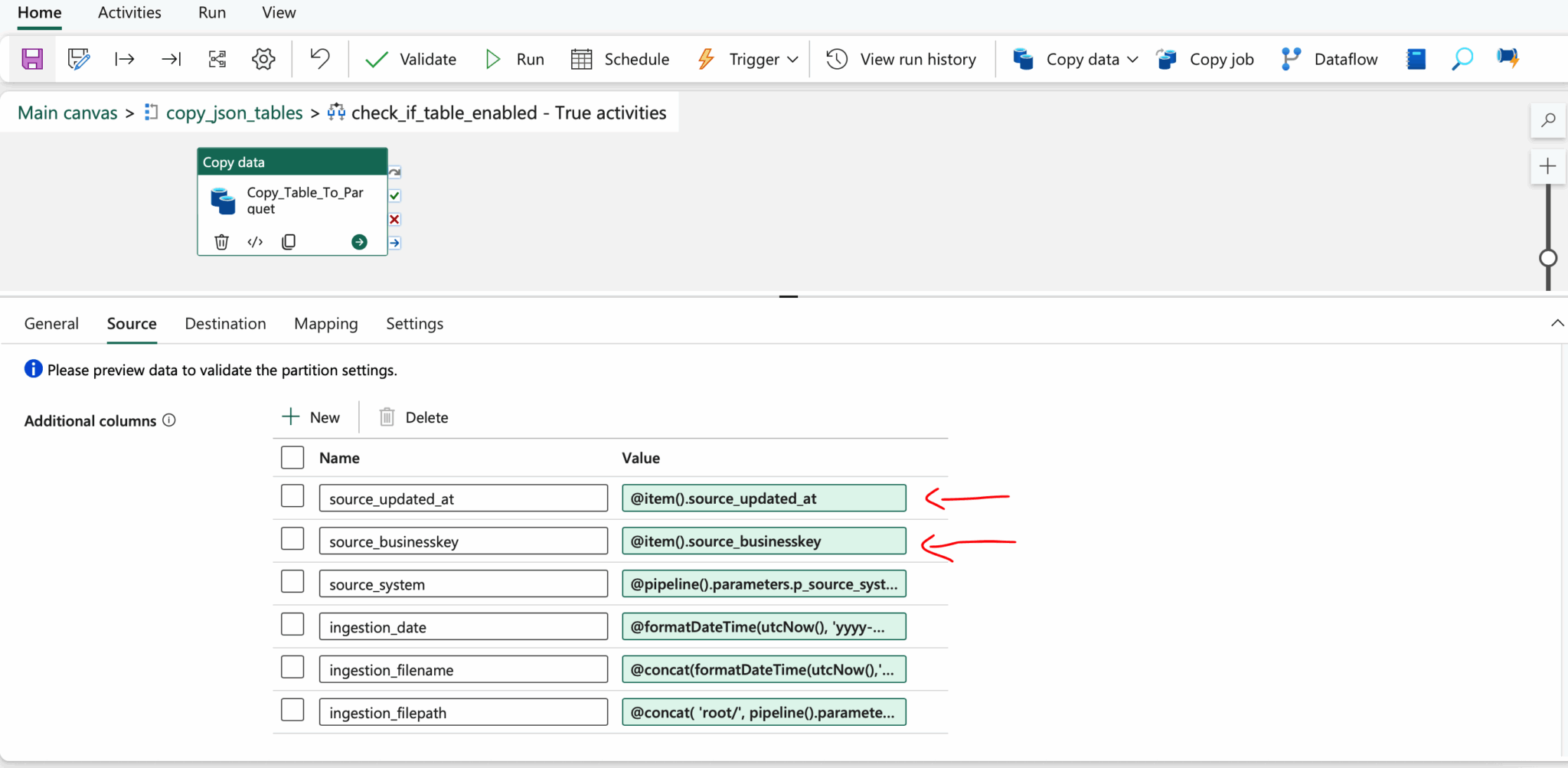Switch to the Destination tab
Screen dimensions: 1568x768
[x=225, y=324]
